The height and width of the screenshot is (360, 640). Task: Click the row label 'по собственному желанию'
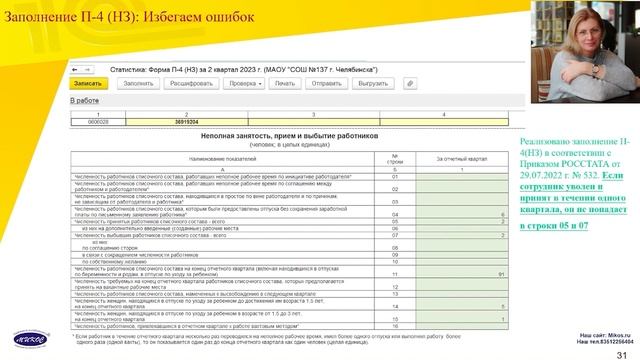pos(114,262)
